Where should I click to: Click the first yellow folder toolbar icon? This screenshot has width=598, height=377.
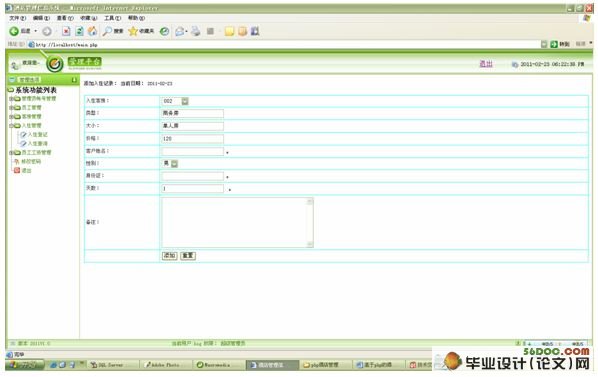point(229,31)
